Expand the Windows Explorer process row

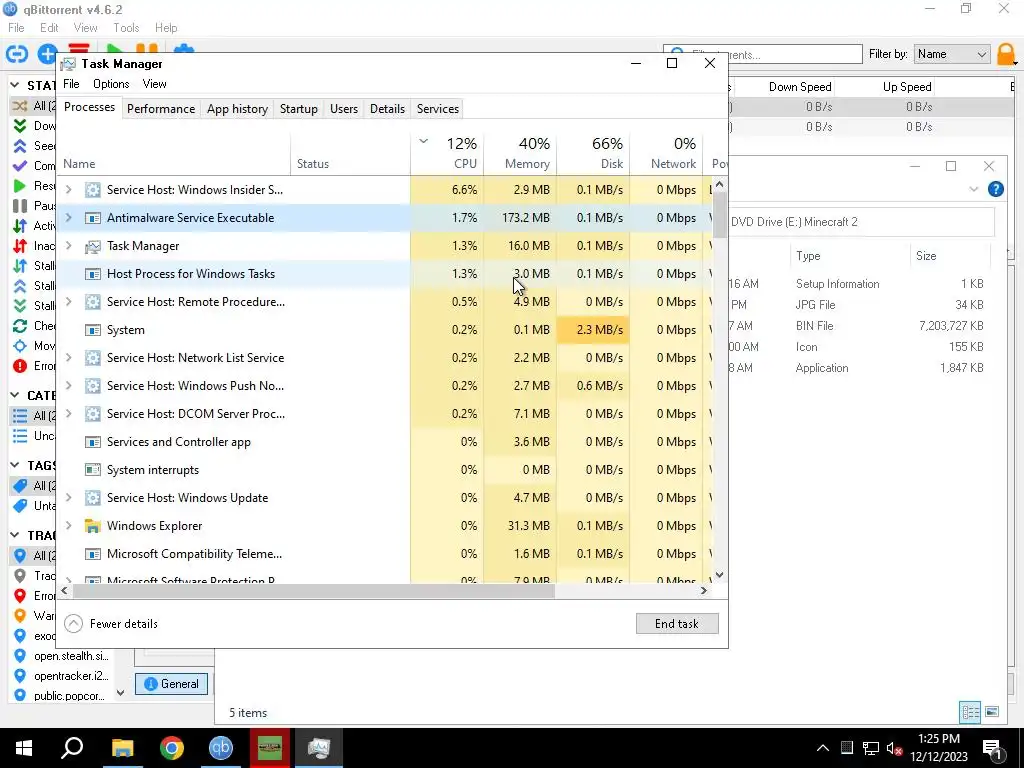[x=69, y=526]
